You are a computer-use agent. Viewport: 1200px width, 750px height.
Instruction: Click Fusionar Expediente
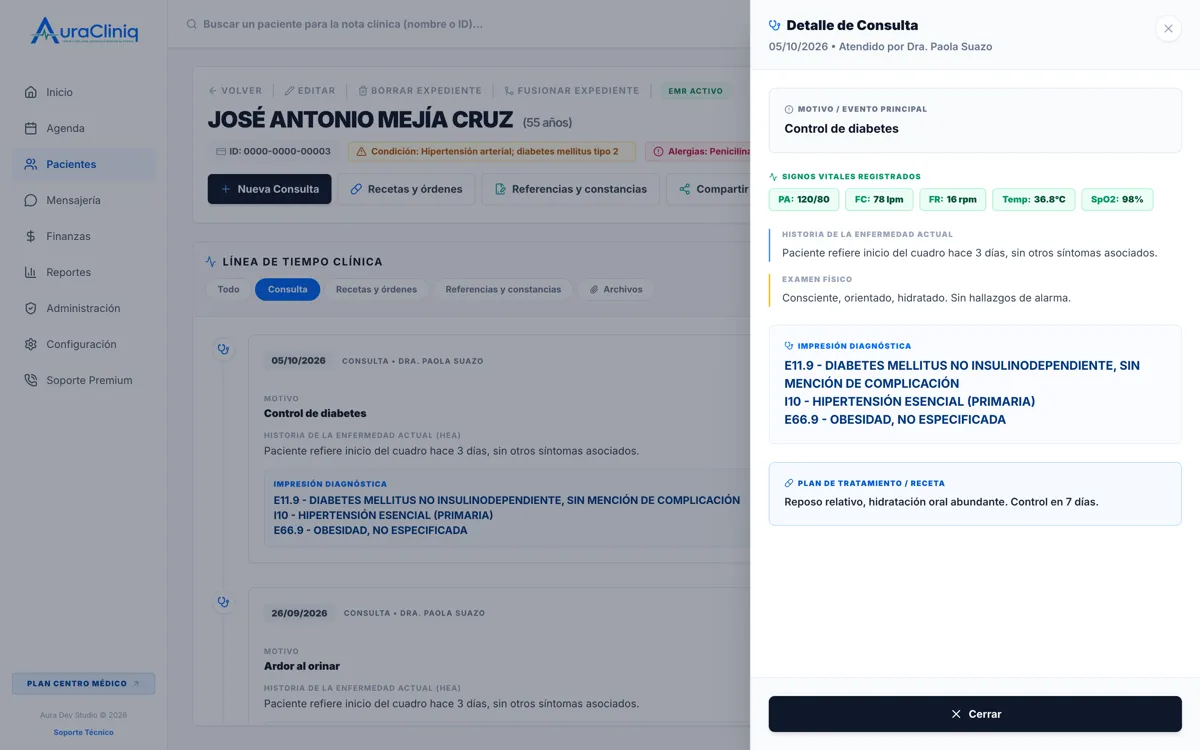click(572, 91)
